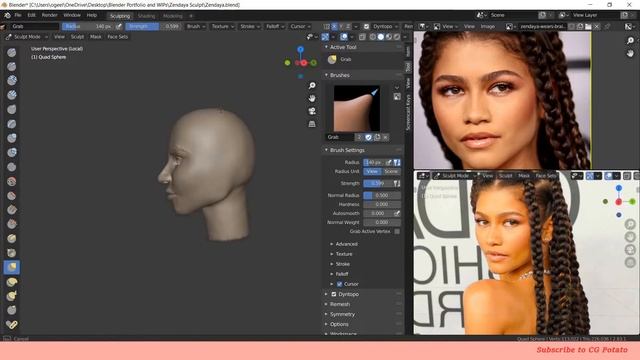
Task: Toggle the Cursor checkbox in sidebar
Action: [x=340, y=284]
